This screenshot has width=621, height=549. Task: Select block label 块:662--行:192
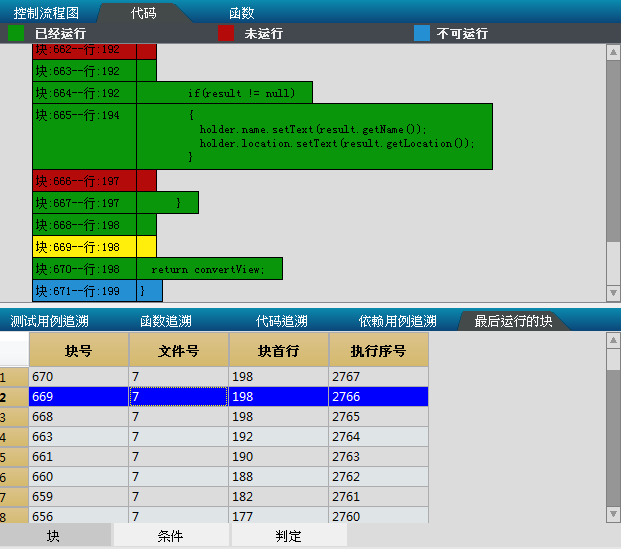tap(84, 51)
